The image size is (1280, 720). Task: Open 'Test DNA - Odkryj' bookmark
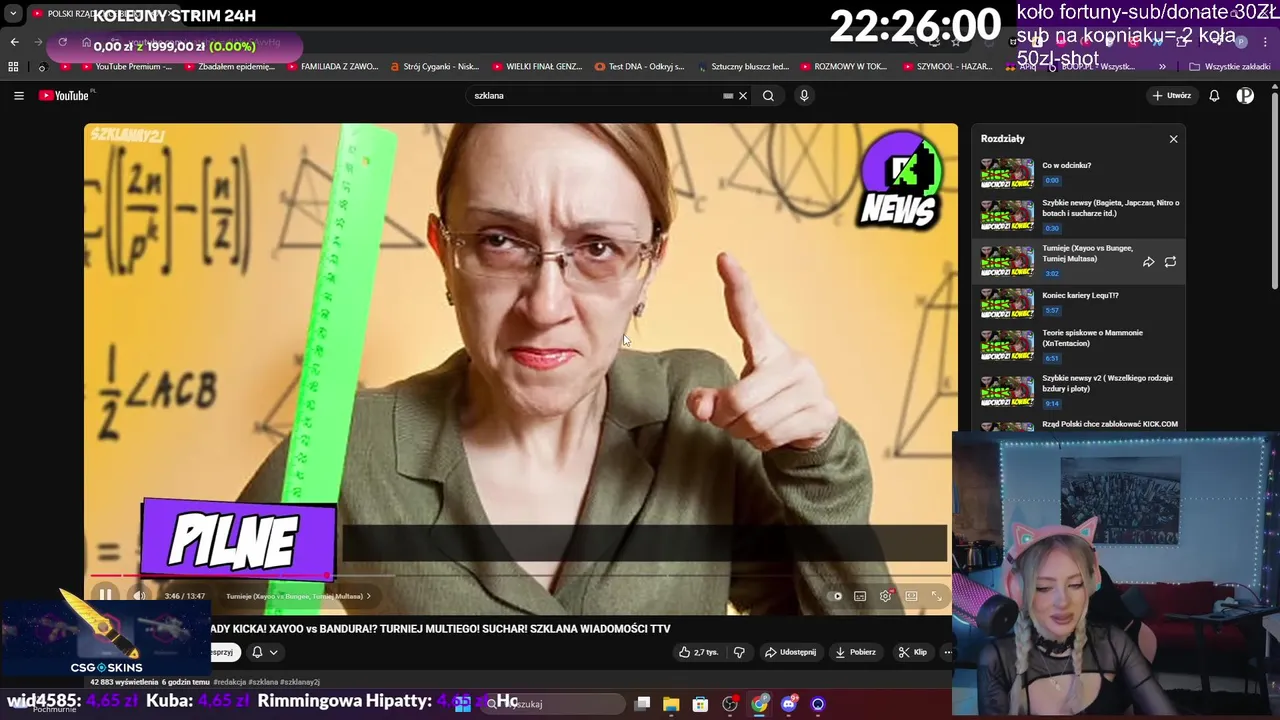[x=639, y=67]
